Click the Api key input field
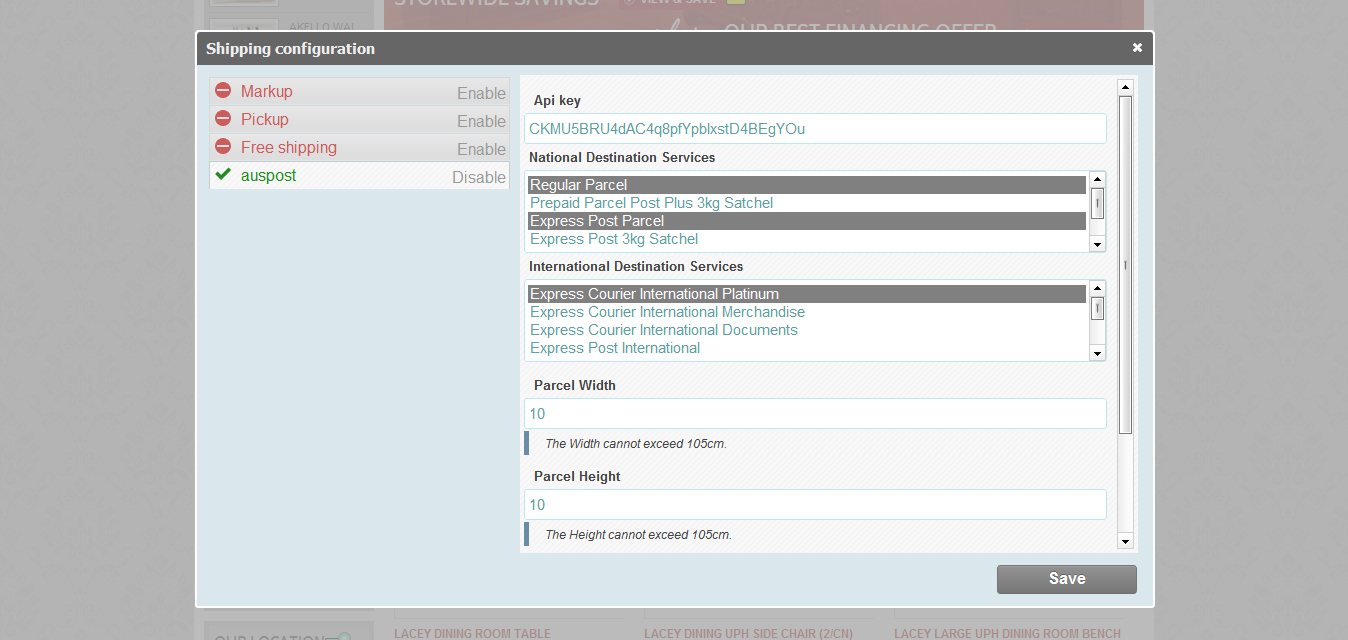Screen dimensions: 1348x640 pos(815,129)
